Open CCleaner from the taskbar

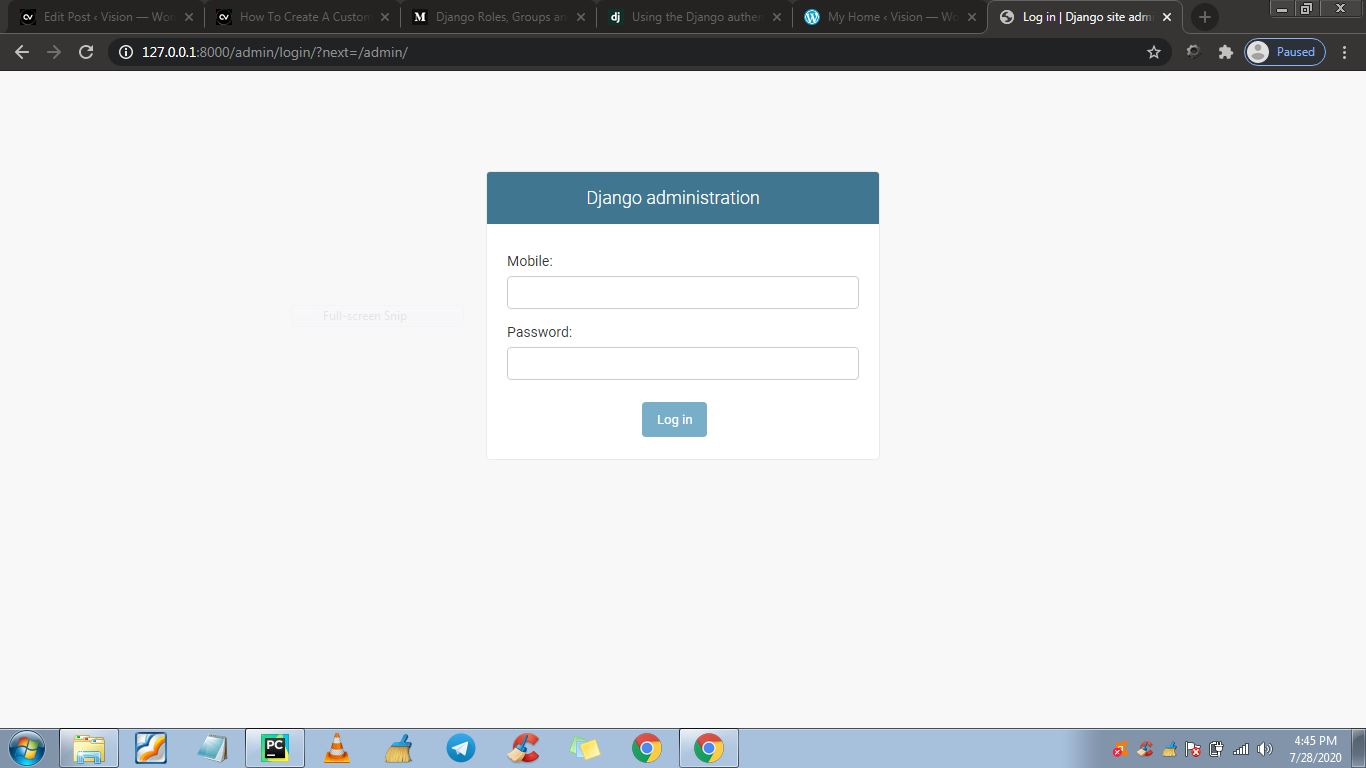523,748
